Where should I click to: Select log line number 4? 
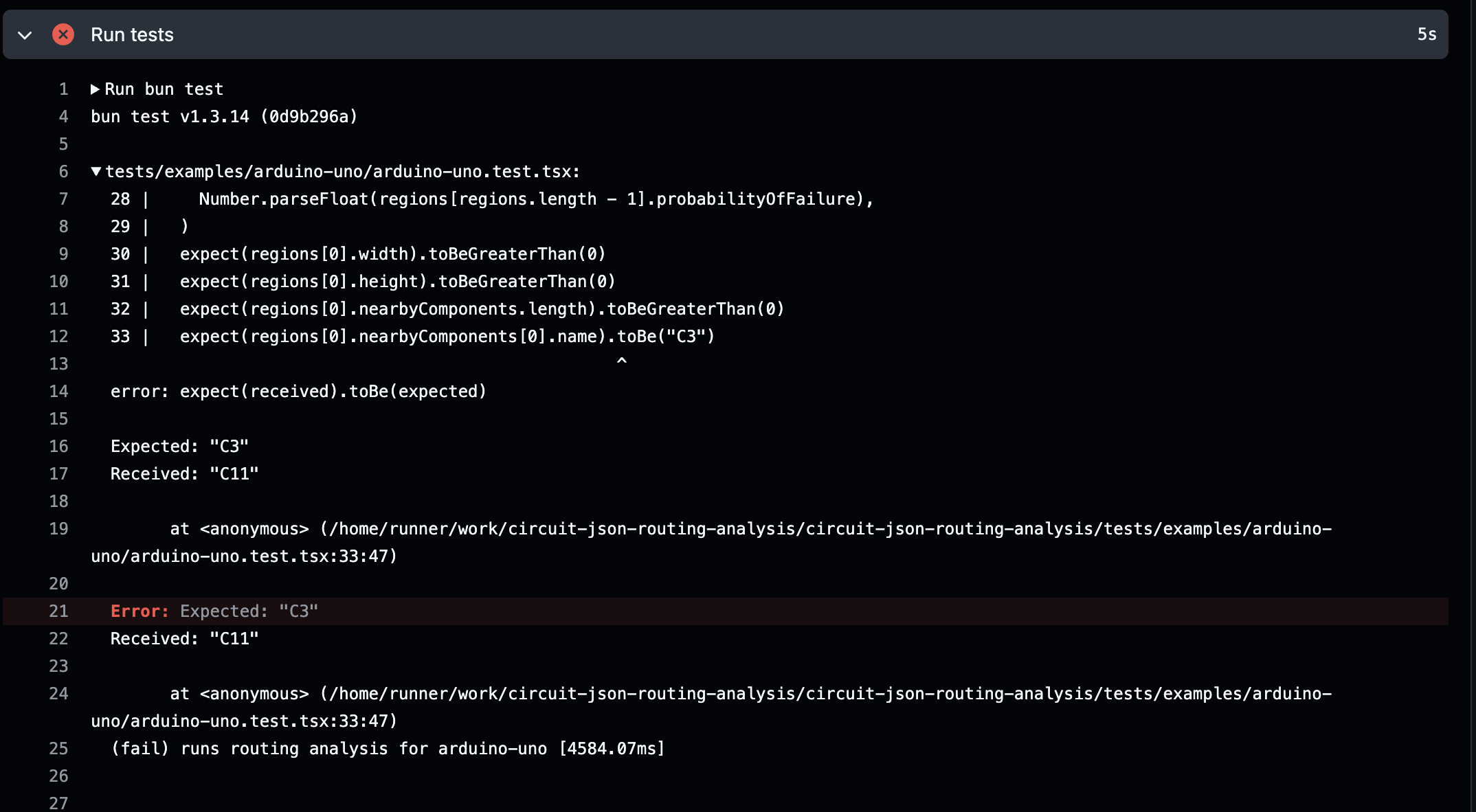[x=63, y=117]
